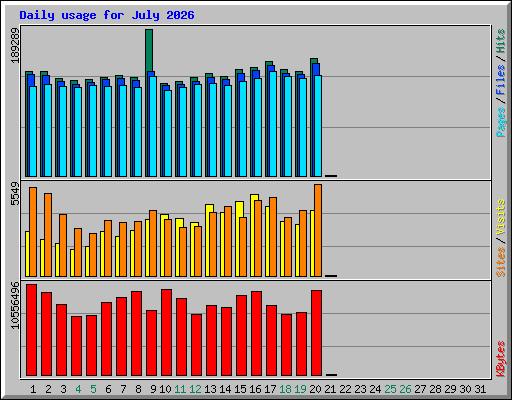Click the yellow Visits bar for day 16
Image resolution: width=512 pixels, height=400 pixels.
pos(254,197)
